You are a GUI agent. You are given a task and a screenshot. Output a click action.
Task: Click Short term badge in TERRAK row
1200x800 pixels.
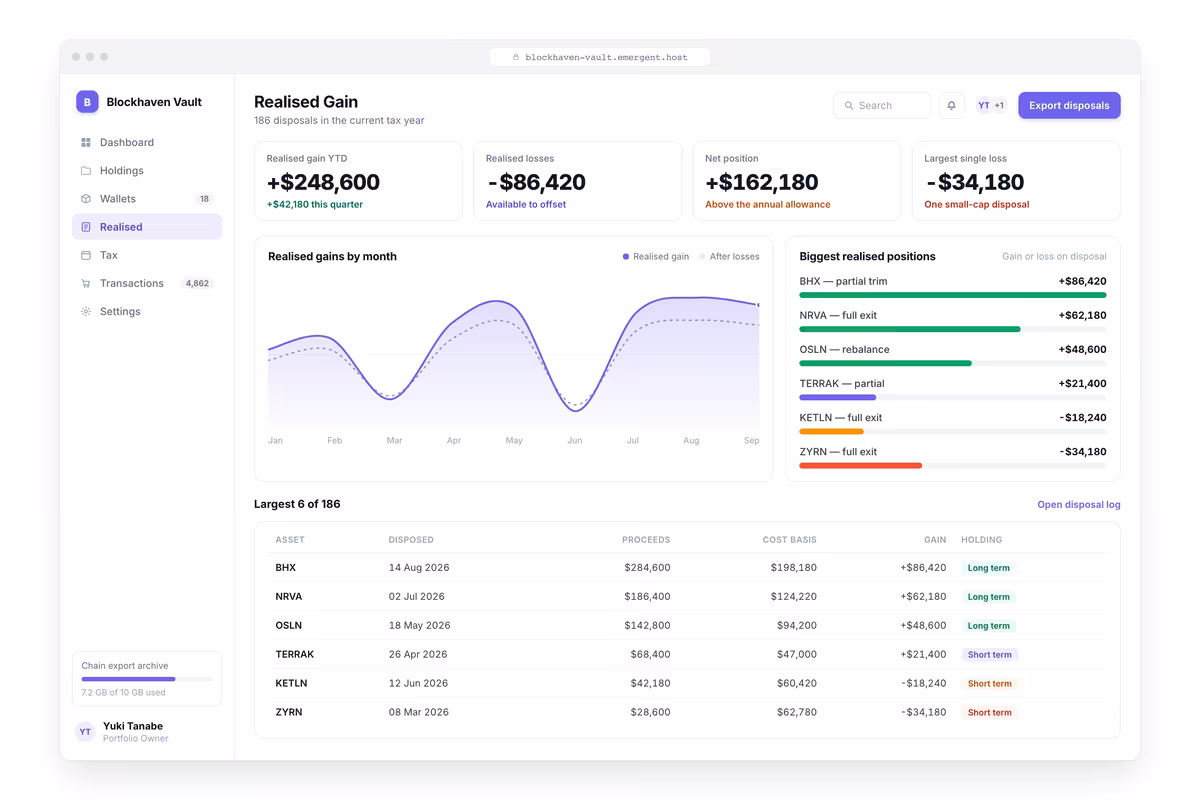(x=990, y=655)
